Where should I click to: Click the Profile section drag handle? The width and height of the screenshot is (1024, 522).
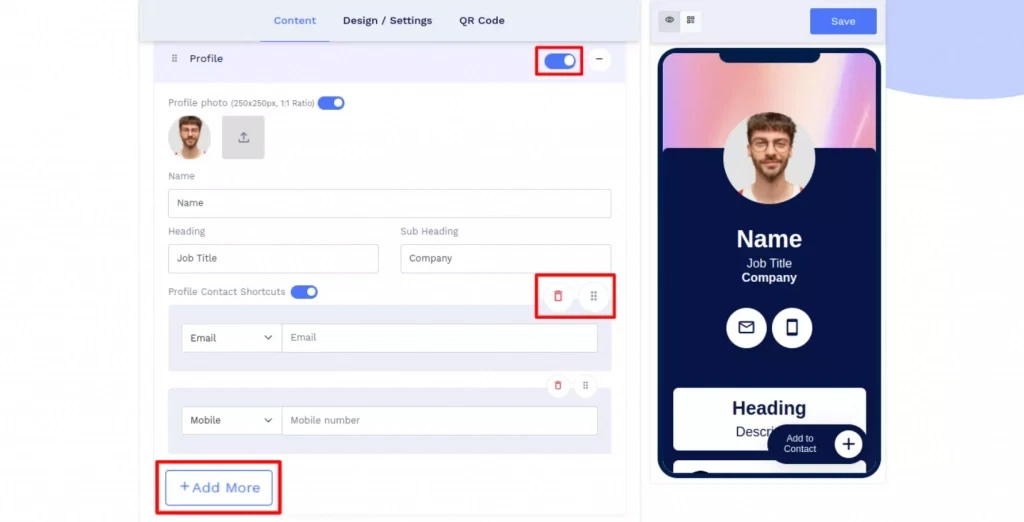[174, 59]
